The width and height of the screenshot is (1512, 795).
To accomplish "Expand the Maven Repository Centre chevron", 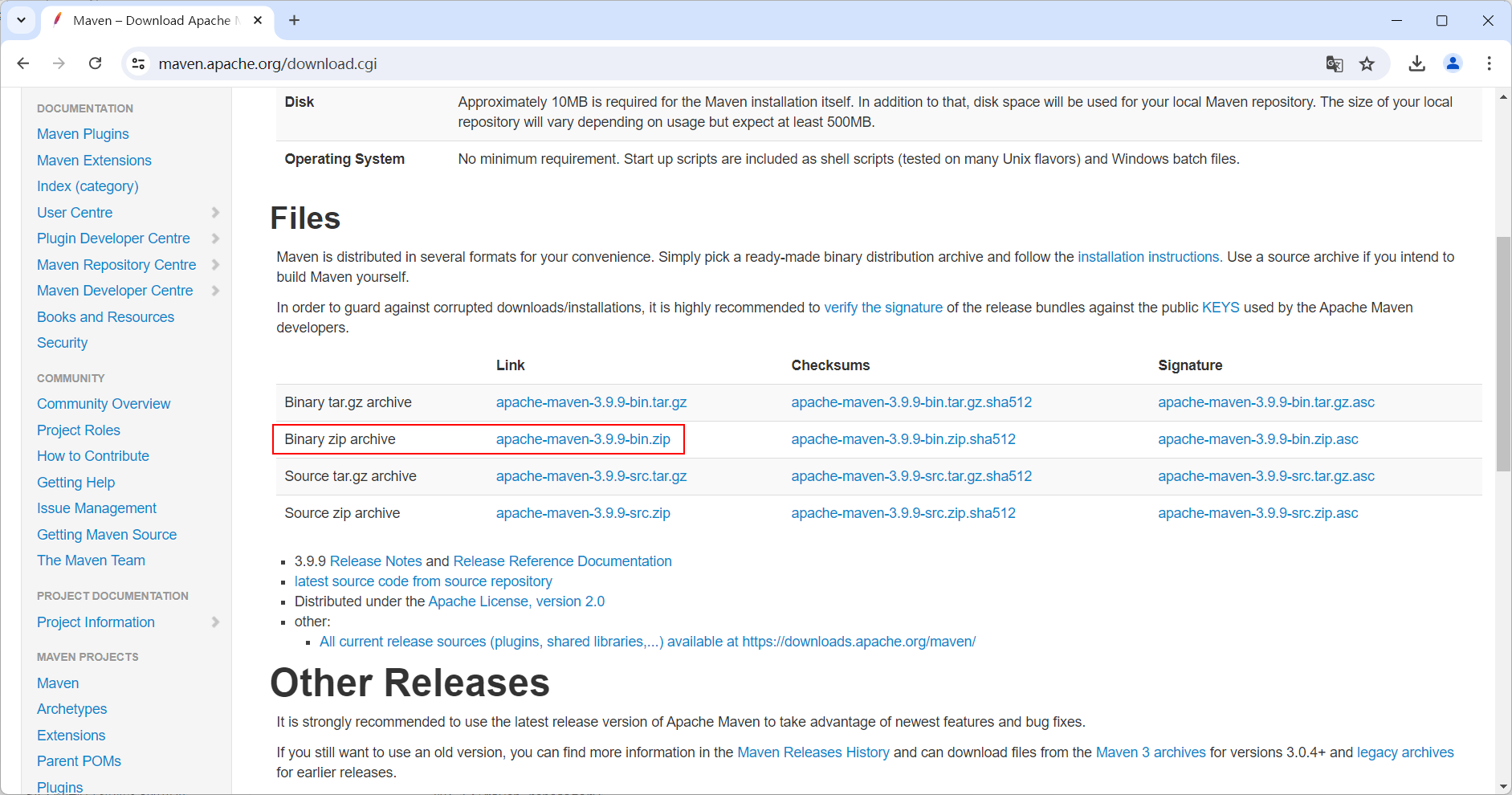I will (215, 264).
